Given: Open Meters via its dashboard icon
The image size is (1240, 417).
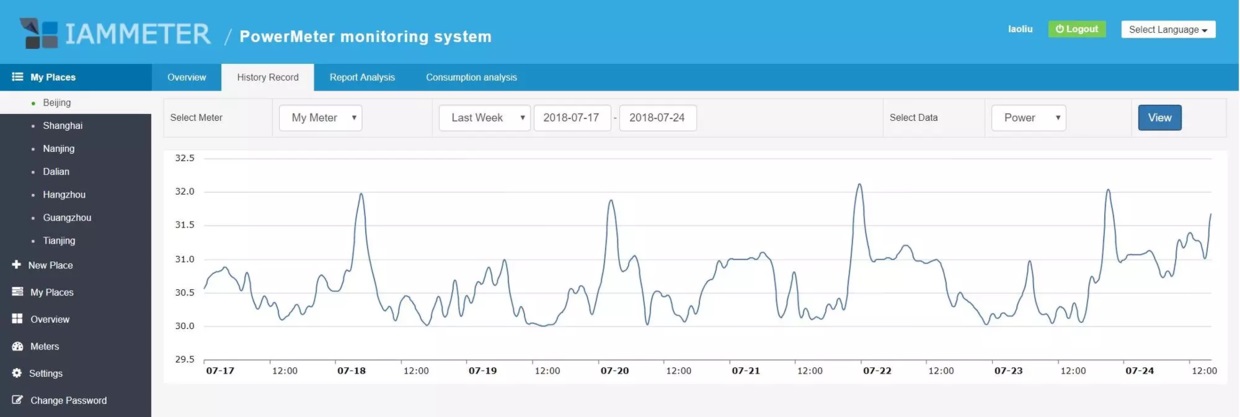Looking at the screenshot, I should pos(17,346).
